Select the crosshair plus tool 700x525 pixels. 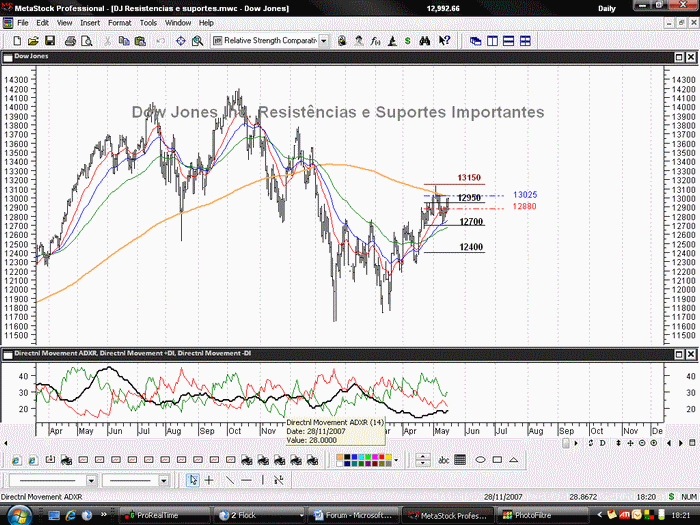[209, 480]
